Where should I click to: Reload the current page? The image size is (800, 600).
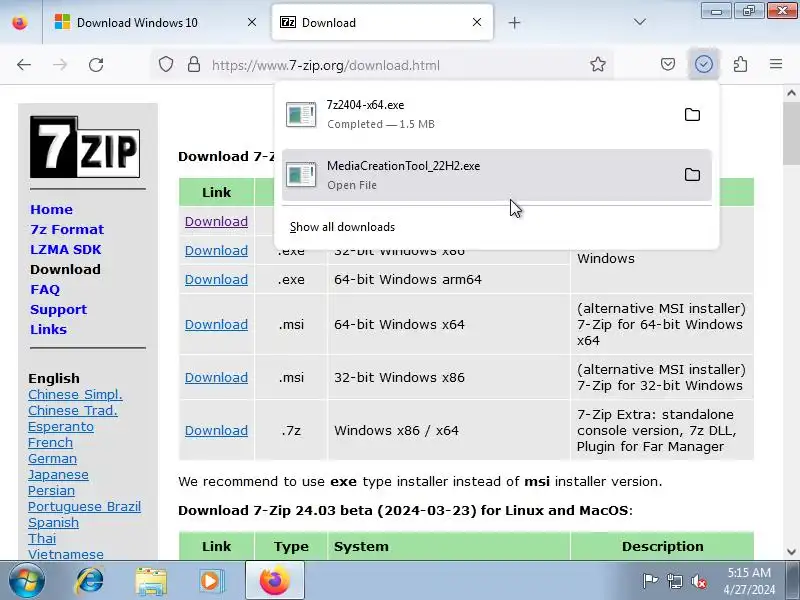click(96, 65)
